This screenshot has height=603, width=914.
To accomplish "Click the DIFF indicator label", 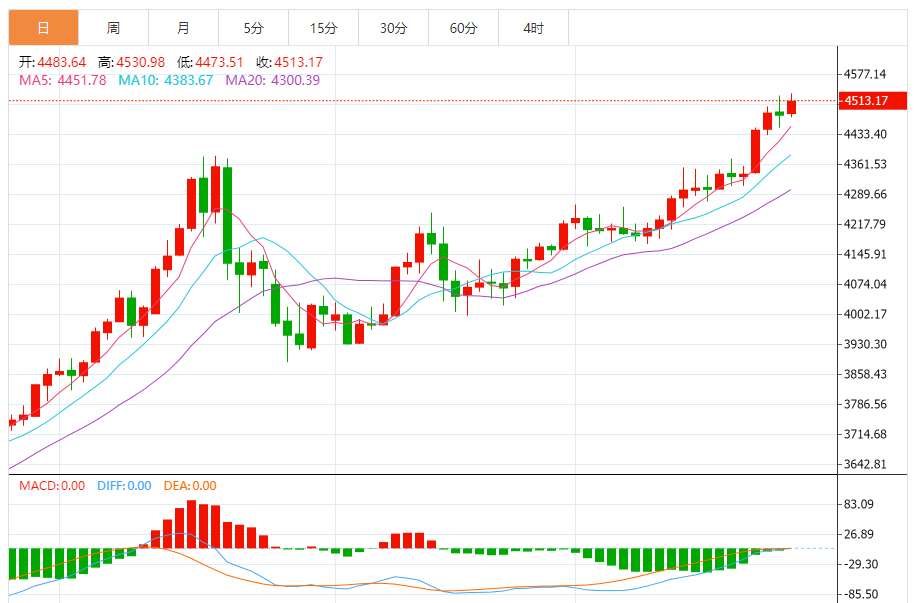I will [124, 486].
